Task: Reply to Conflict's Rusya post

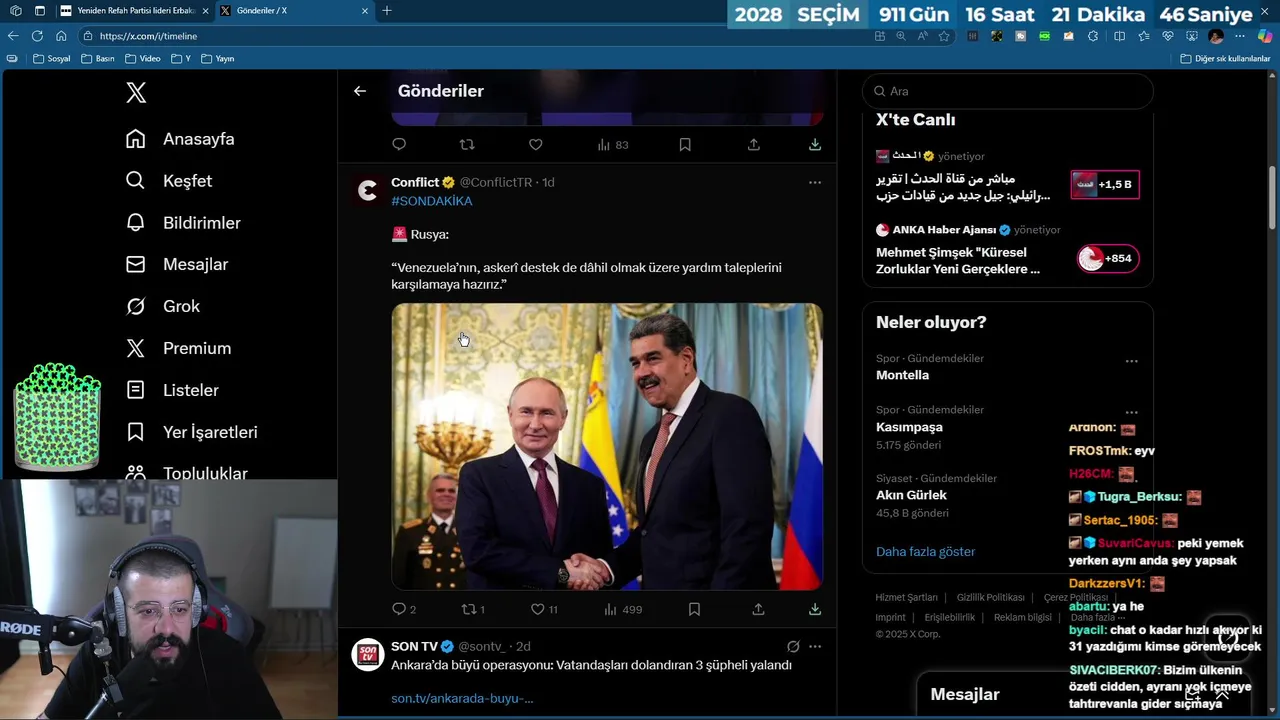Action: [404, 609]
